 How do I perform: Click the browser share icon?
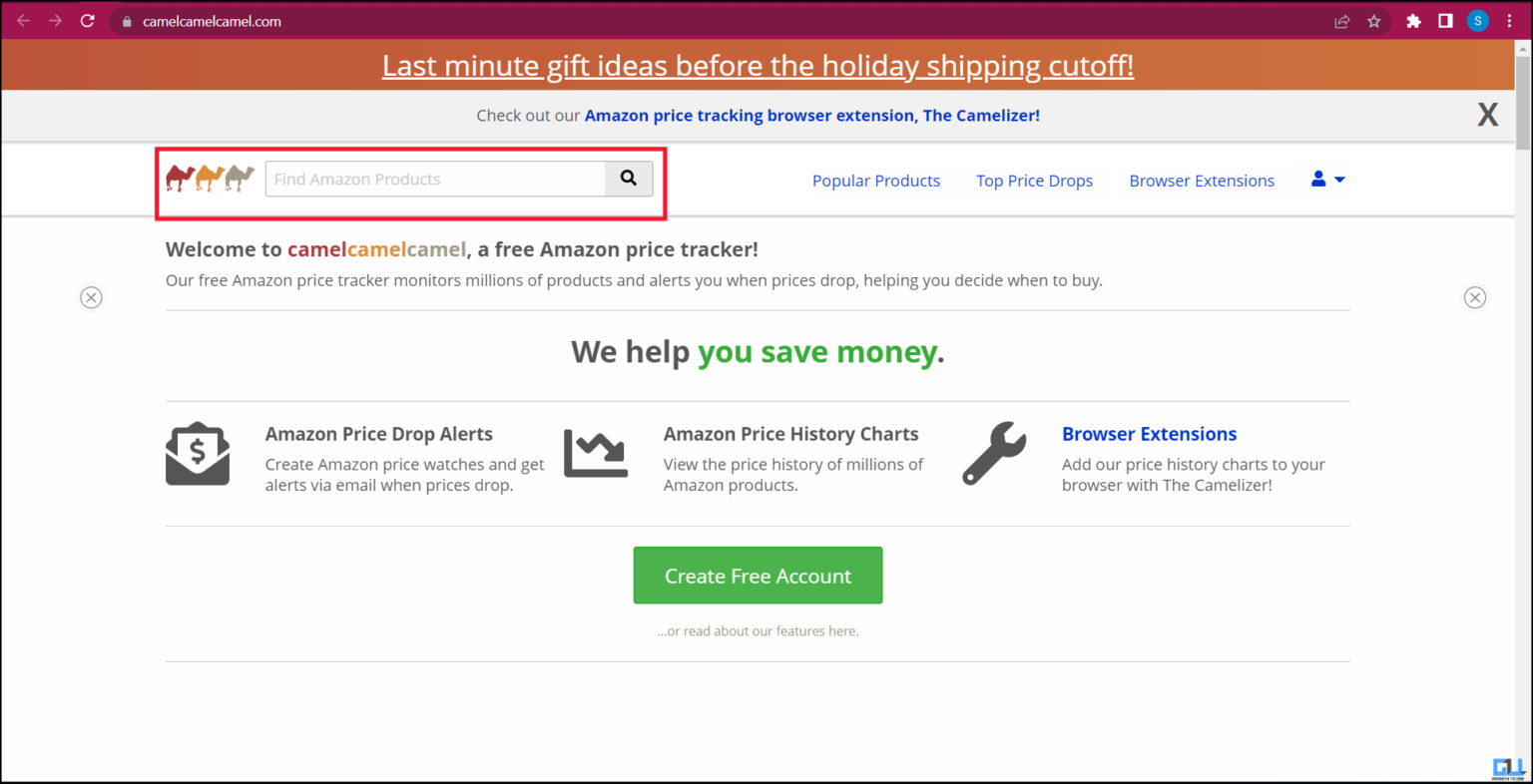click(x=1341, y=20)
